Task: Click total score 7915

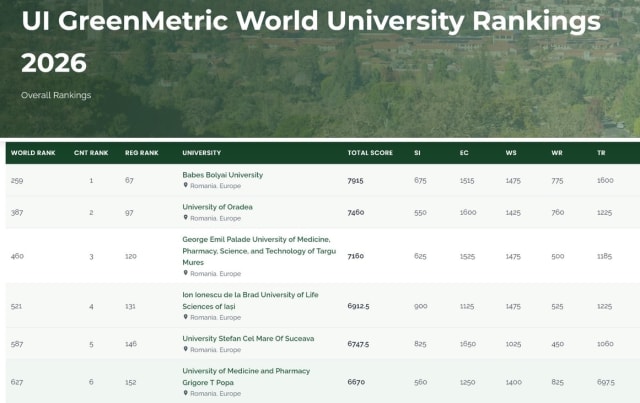Action: point(355,180)
